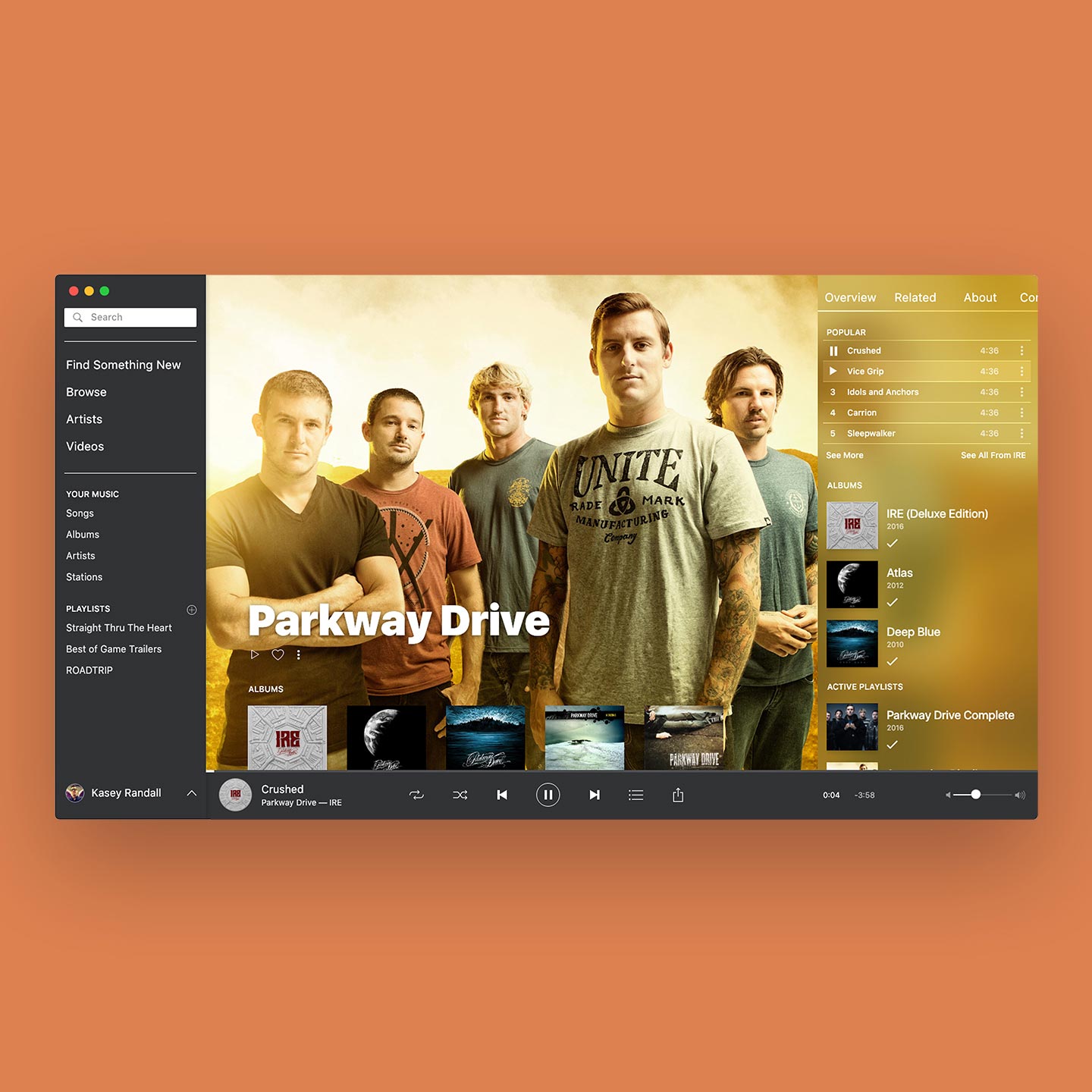Image resolution: width=1092 pixels, height=1092 pixels.
Task: Open artist more options beside heart icon
Action: (x=299, y=654)
